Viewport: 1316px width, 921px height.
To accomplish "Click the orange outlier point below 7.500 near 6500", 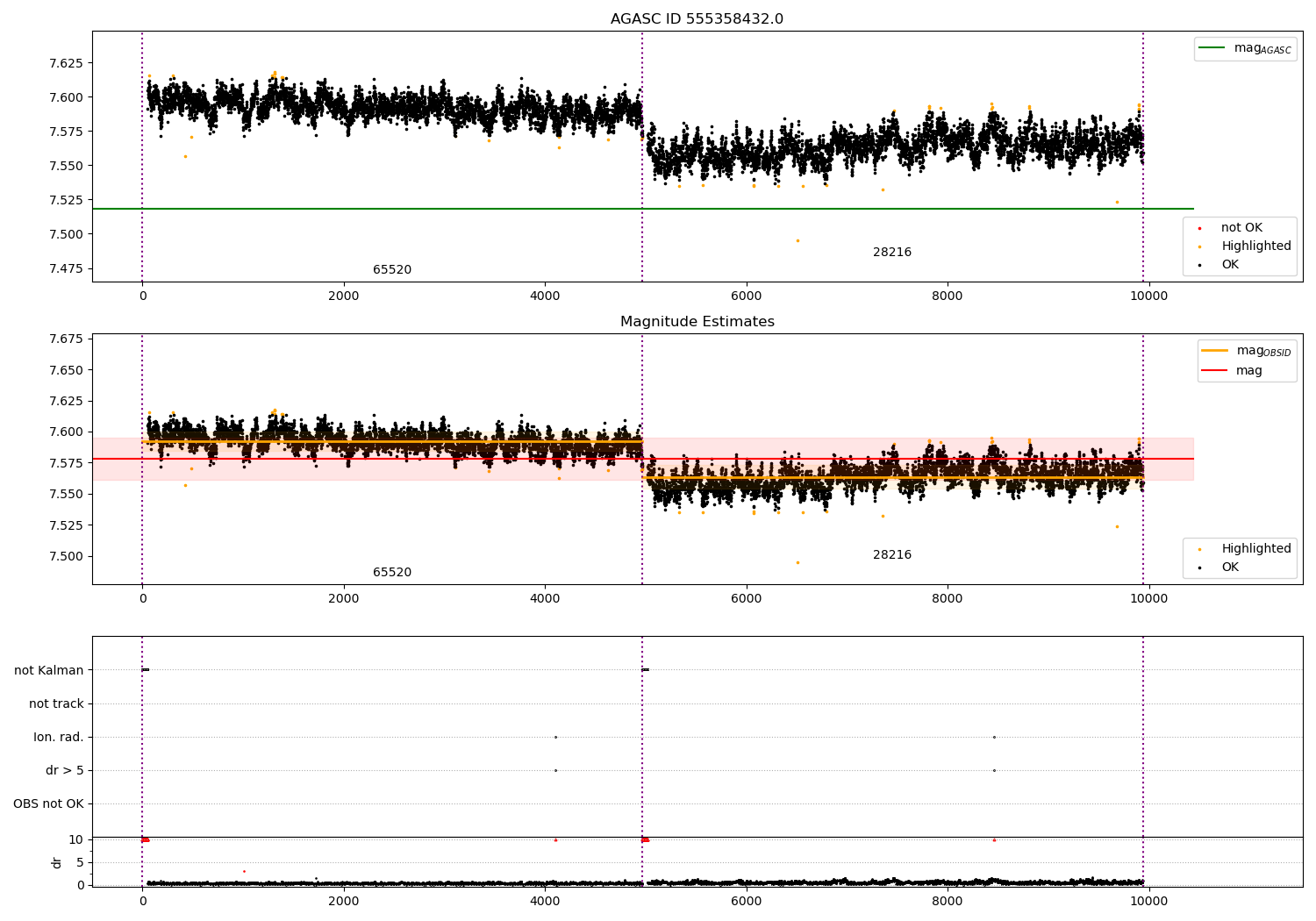I will 797,240.
